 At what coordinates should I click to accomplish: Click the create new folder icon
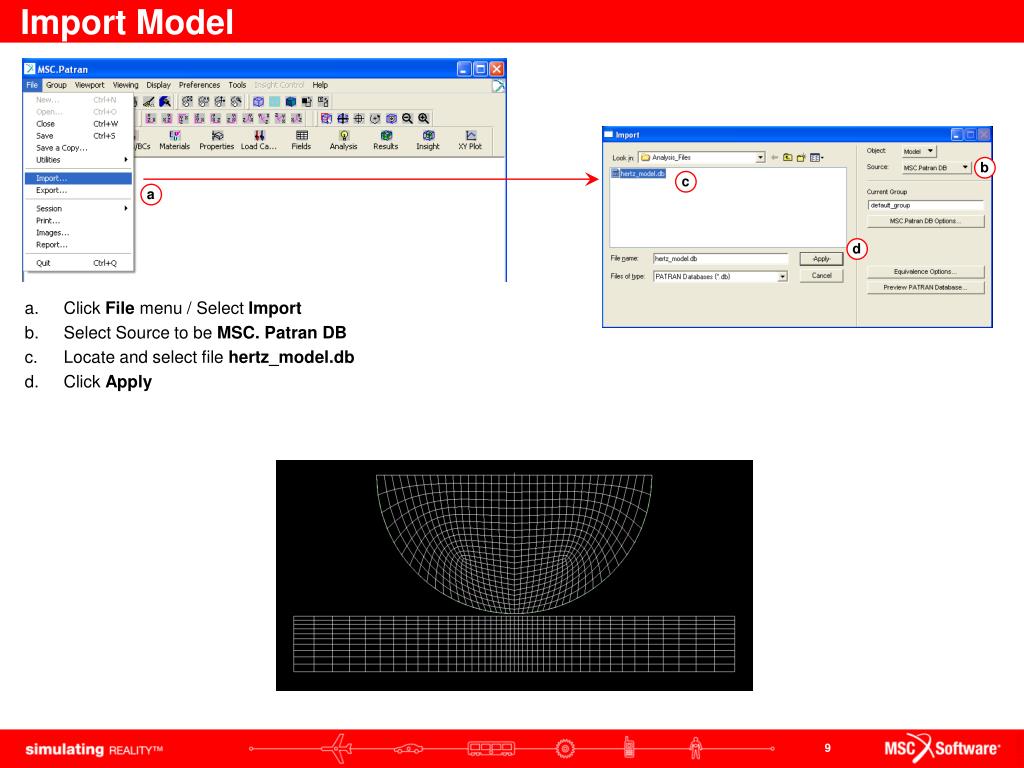(x=801, y=157)
